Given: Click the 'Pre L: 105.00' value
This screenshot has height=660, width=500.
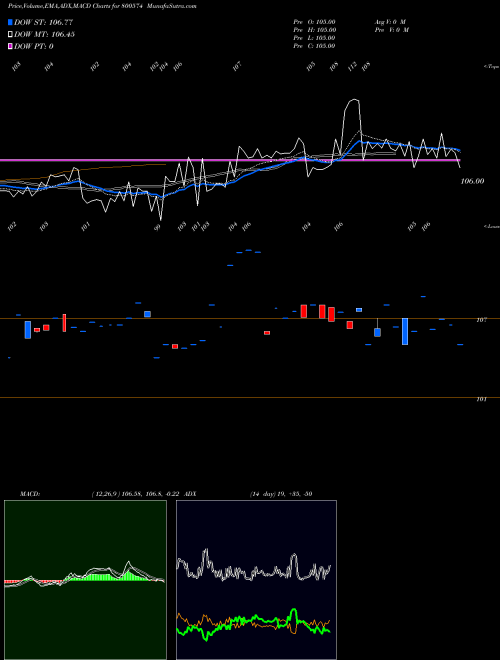Looking at the screenshot, I should (314, 38).
